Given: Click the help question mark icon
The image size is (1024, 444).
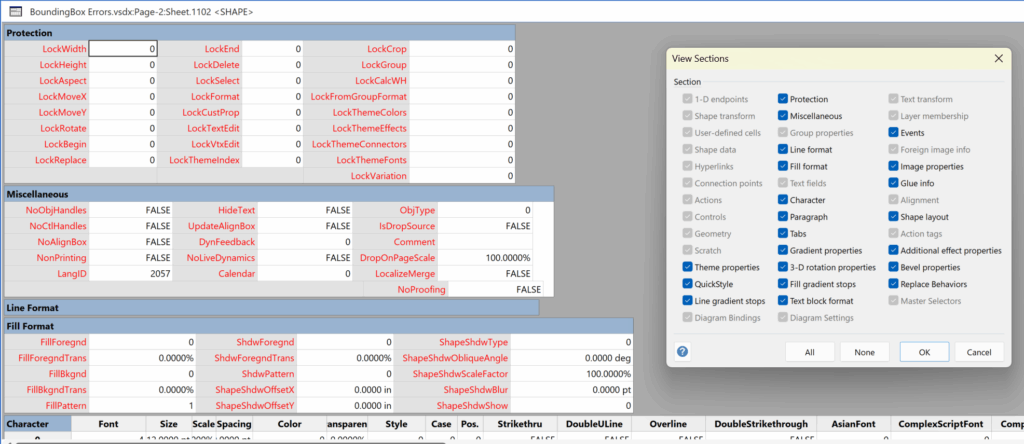Looking at the screenshot, I should [682, 352].
